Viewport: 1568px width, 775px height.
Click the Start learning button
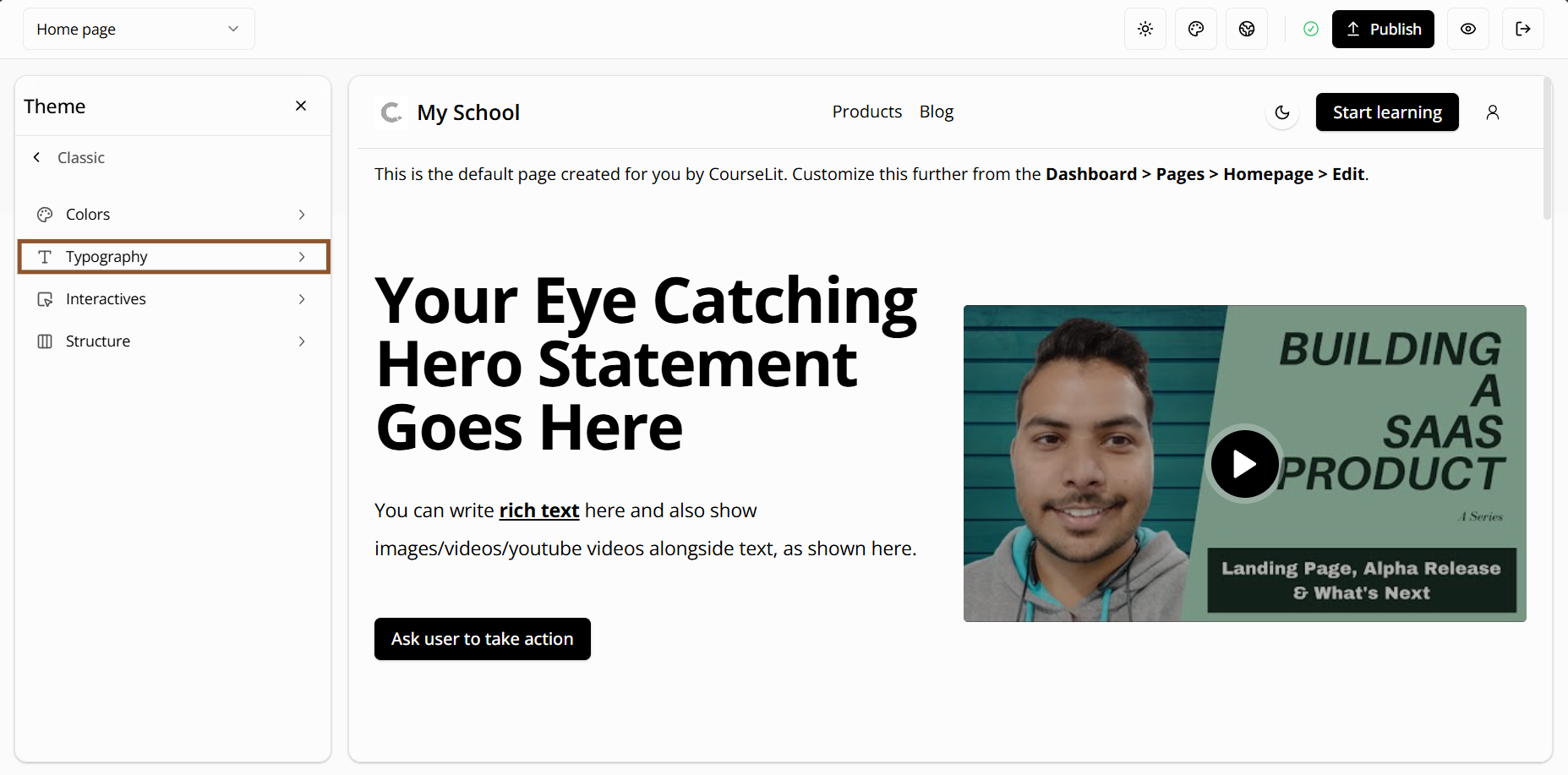coord(1386,112)
